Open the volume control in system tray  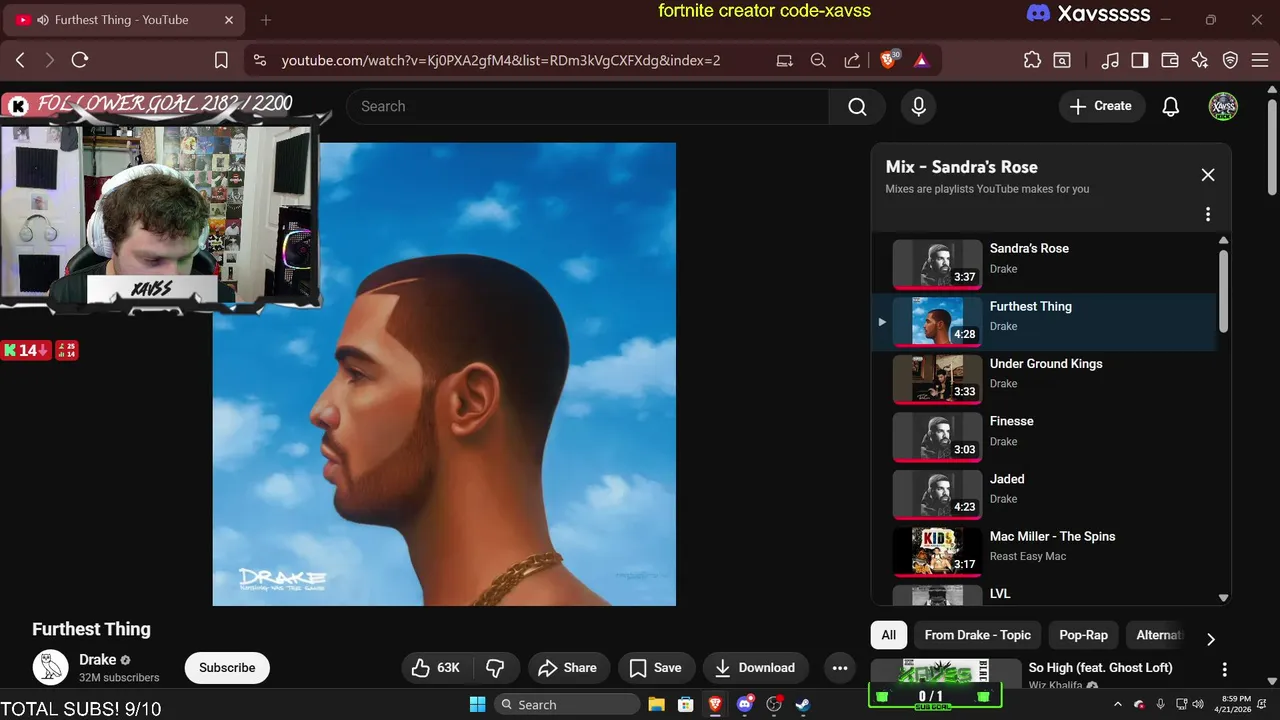coord(1198,704)
